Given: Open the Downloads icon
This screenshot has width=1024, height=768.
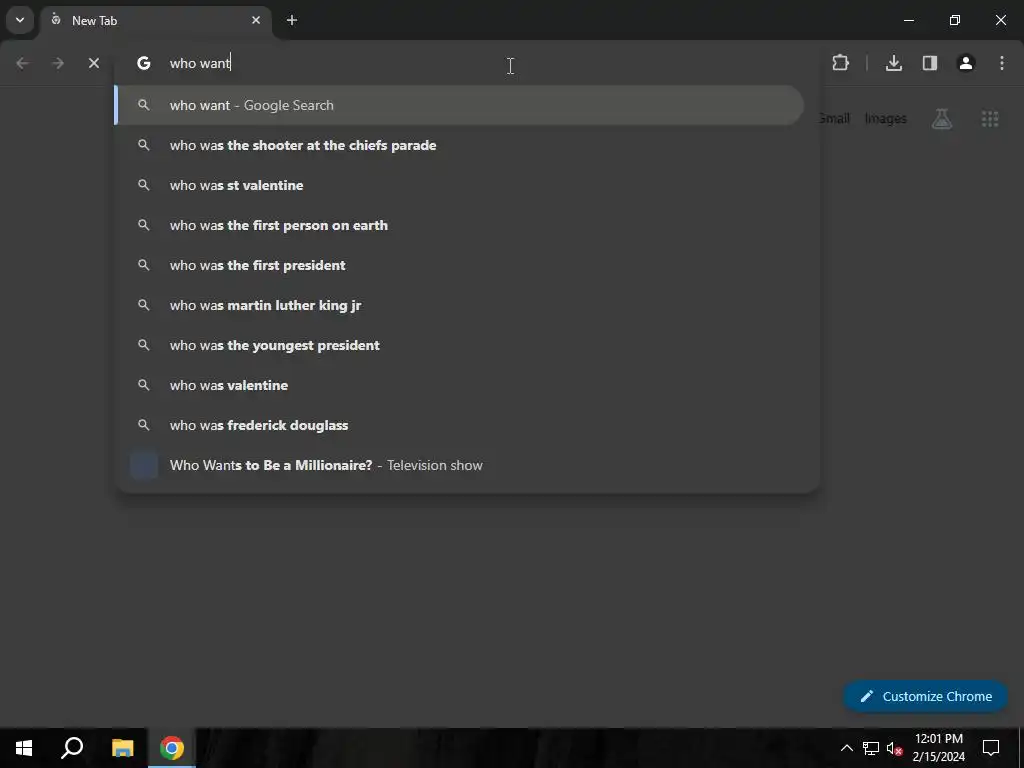Looking at the screenshot, I should [894, 63].
